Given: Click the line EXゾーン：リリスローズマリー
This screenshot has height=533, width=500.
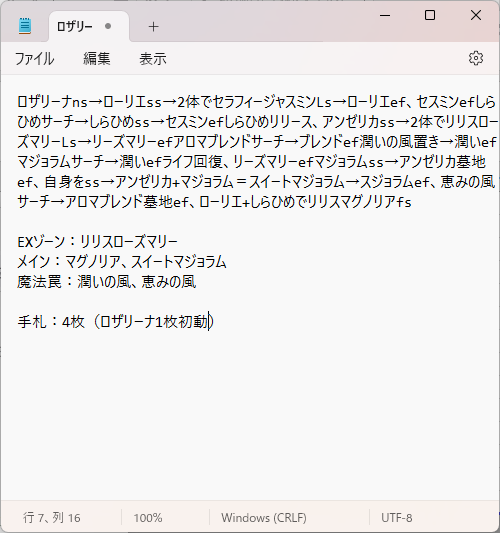Looking at the screenshot, I should pos(97,242).
